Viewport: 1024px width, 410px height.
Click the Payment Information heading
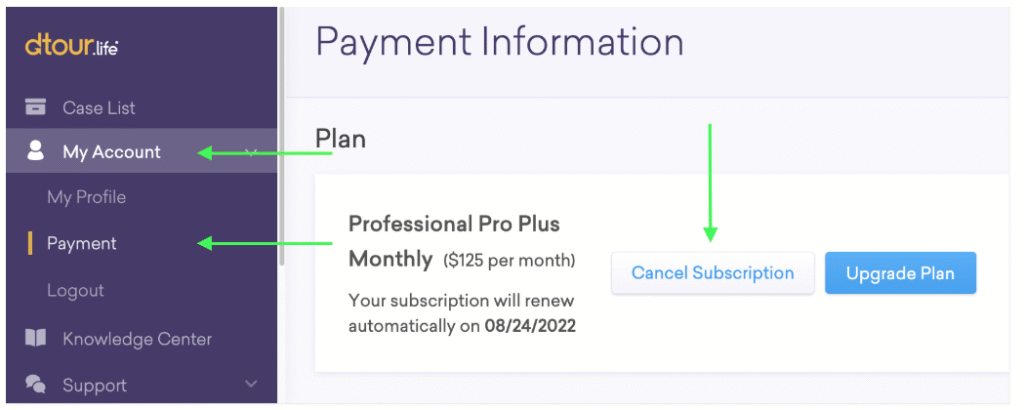[499, 43]
